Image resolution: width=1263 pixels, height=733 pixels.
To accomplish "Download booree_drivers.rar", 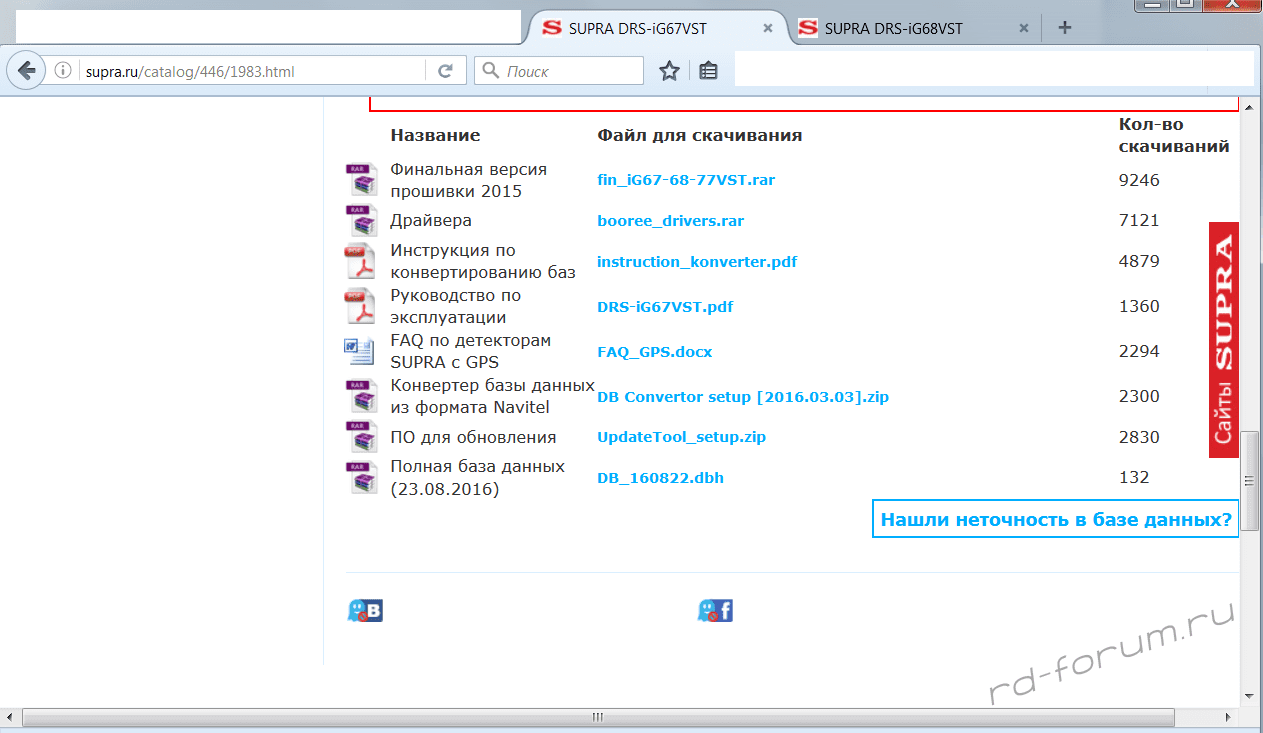I will (x=671, y=221).
